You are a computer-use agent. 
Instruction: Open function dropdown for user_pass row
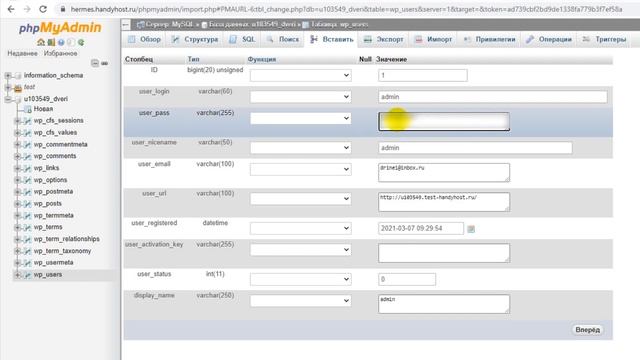click(300, 118)
